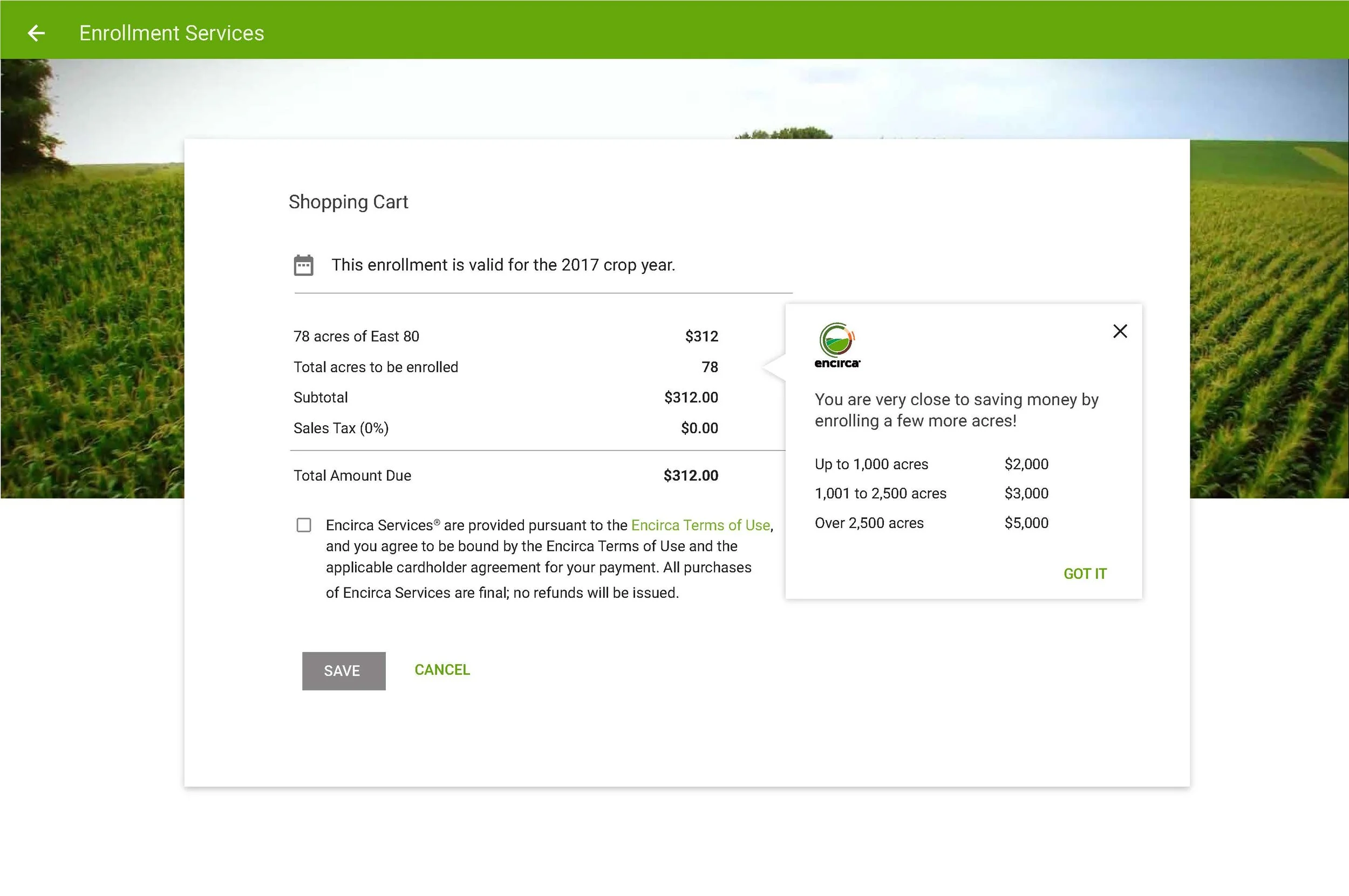Select the '78 acres of East 80' row
The image size is (1349, 896).
click(506, 337)
